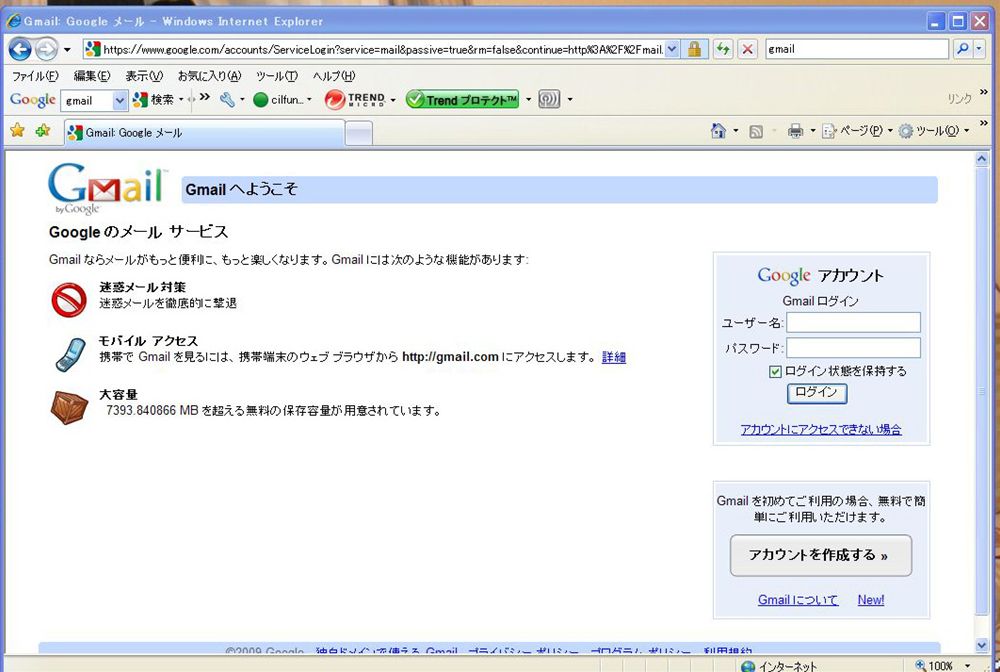Show more Google toolbar buttons chevron
The image size is (1000, 672).
pos(205,98)
